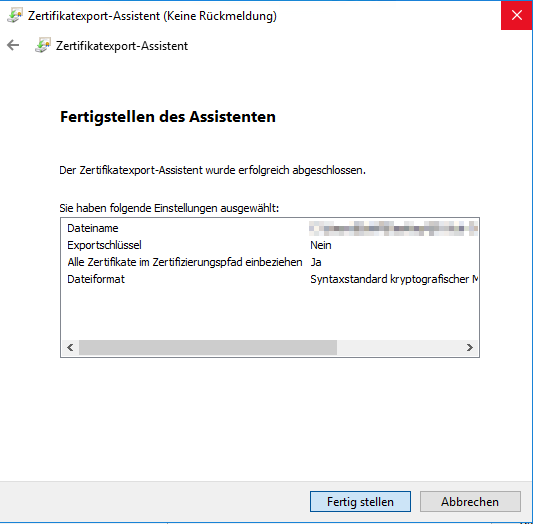The image size is (533, 524).
Task: Select the Exportschlüssel row
Action: [270, 245]
